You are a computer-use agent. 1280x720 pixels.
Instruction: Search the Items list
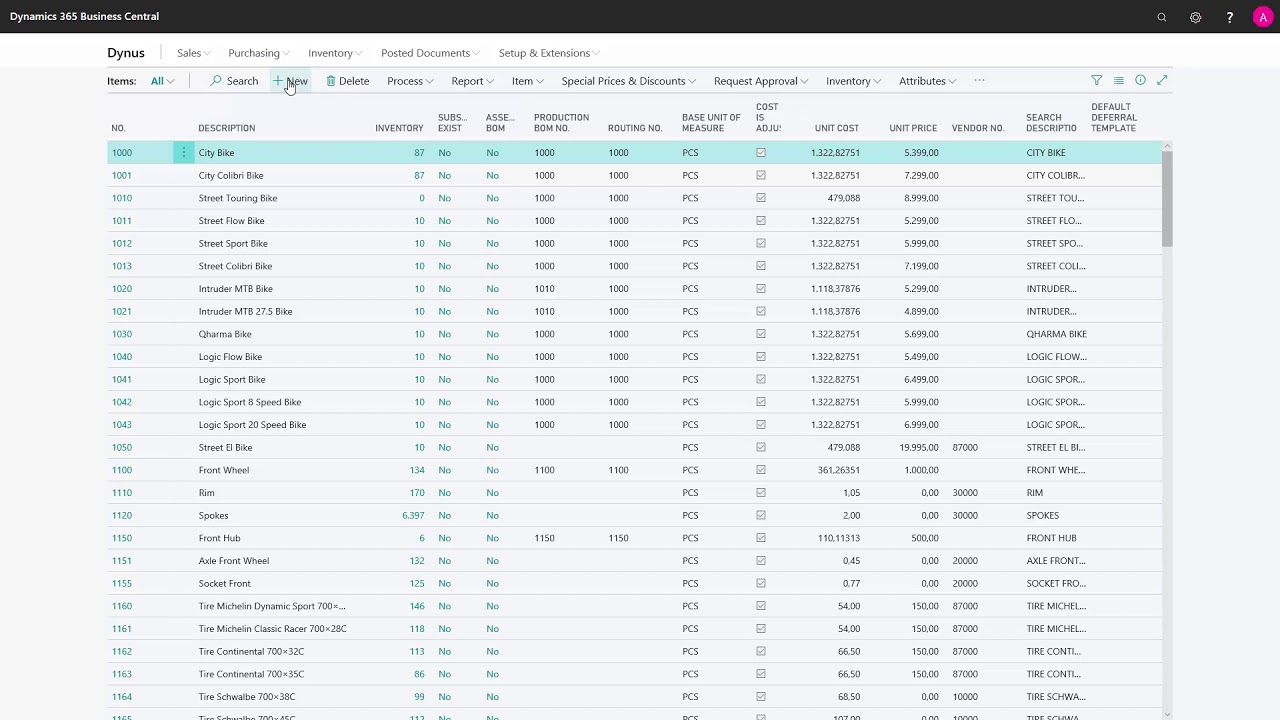tap(234, 81)
